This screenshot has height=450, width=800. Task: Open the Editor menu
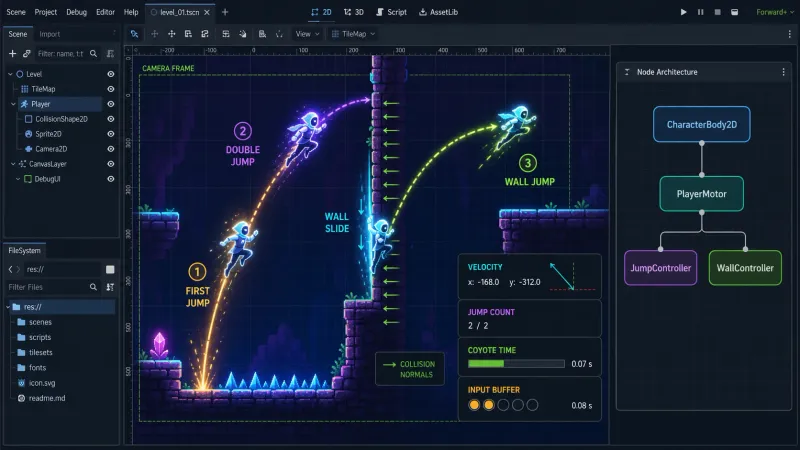pos(105,12)
